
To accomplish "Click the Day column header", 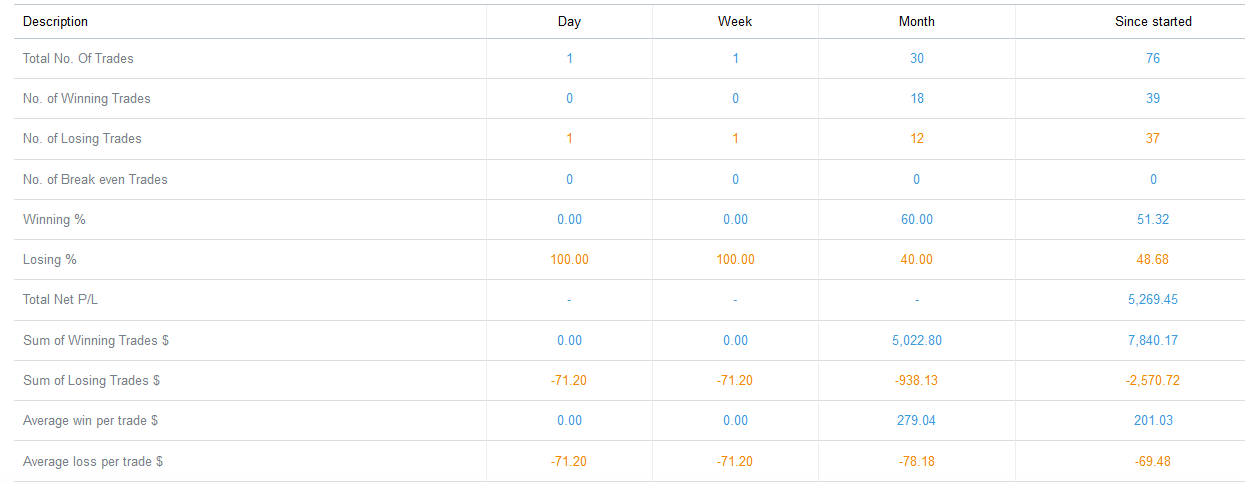I will pyautogui.click(x=569, y=21).
